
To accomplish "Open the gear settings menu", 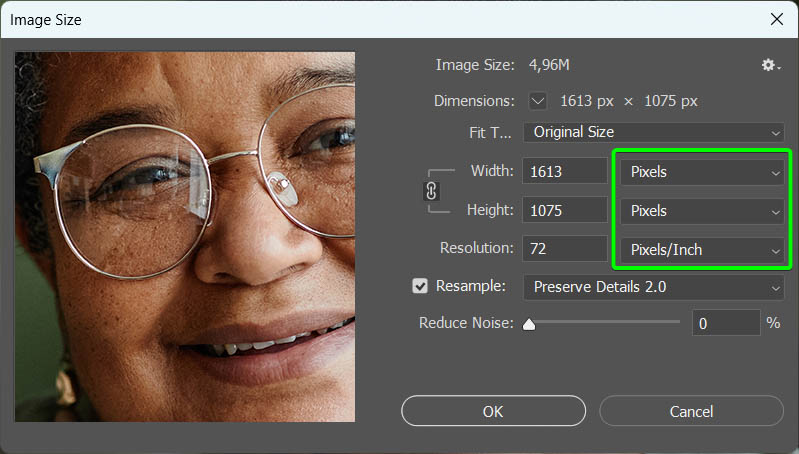I will coord(769,65).
